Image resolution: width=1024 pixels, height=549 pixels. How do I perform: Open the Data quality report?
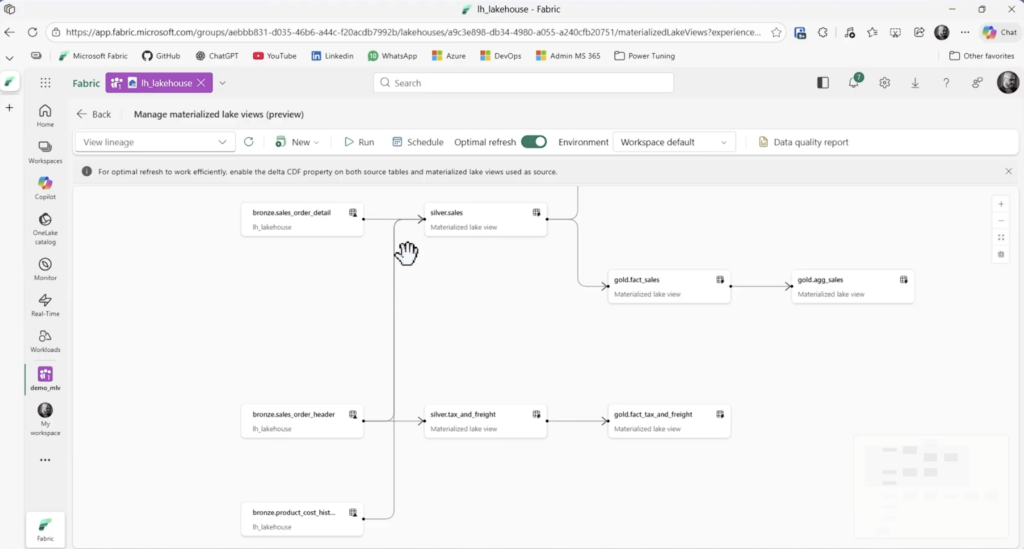803,142
